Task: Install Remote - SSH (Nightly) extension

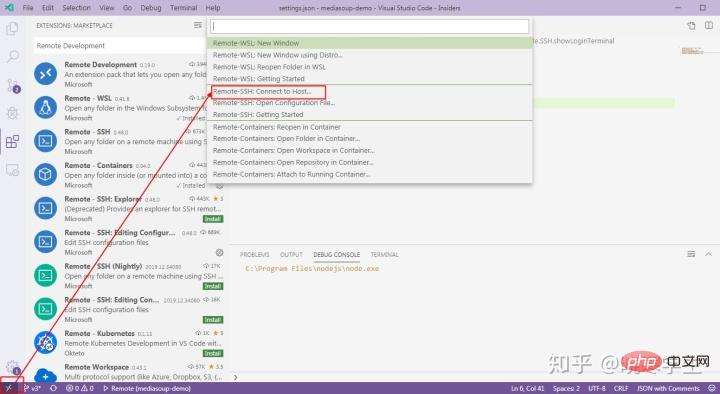Action: tap(213, 286)
